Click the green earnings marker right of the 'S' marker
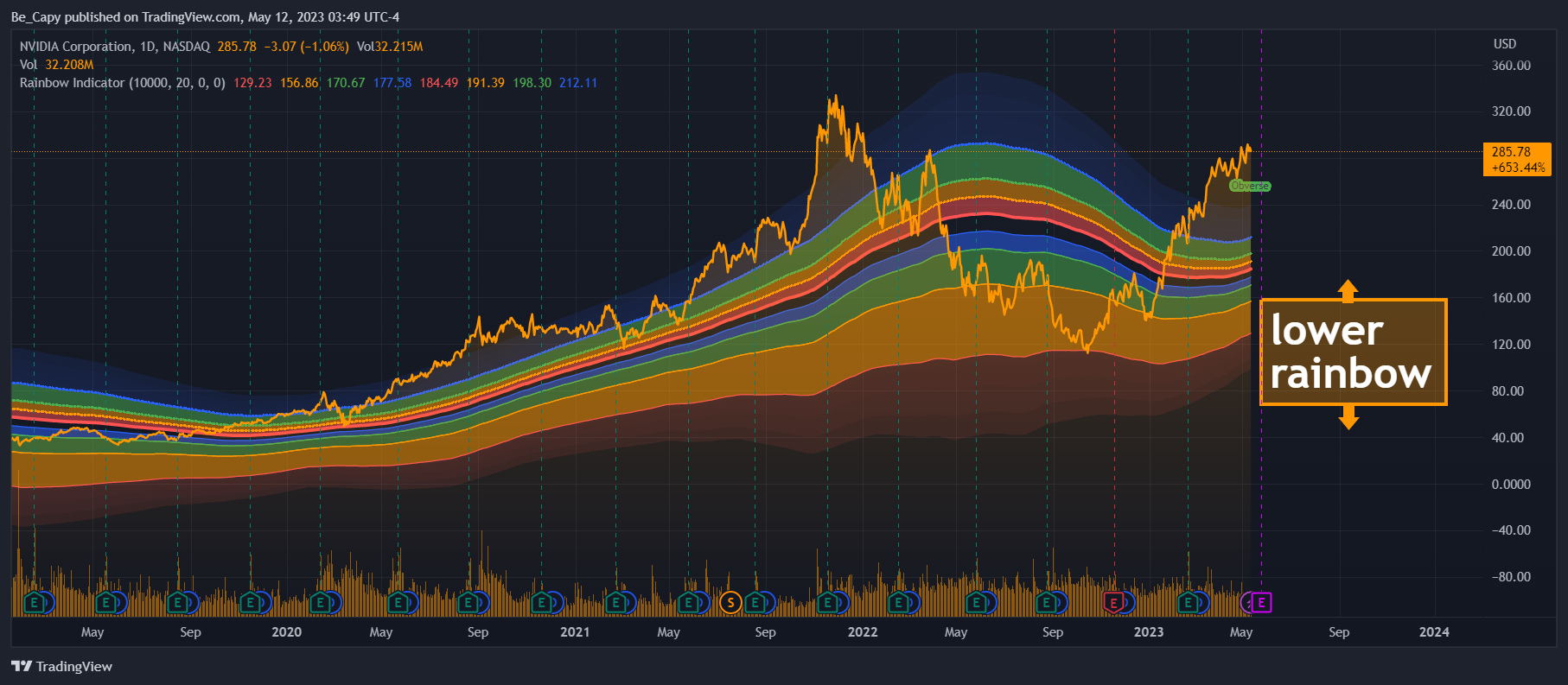 tap(755, 602)
